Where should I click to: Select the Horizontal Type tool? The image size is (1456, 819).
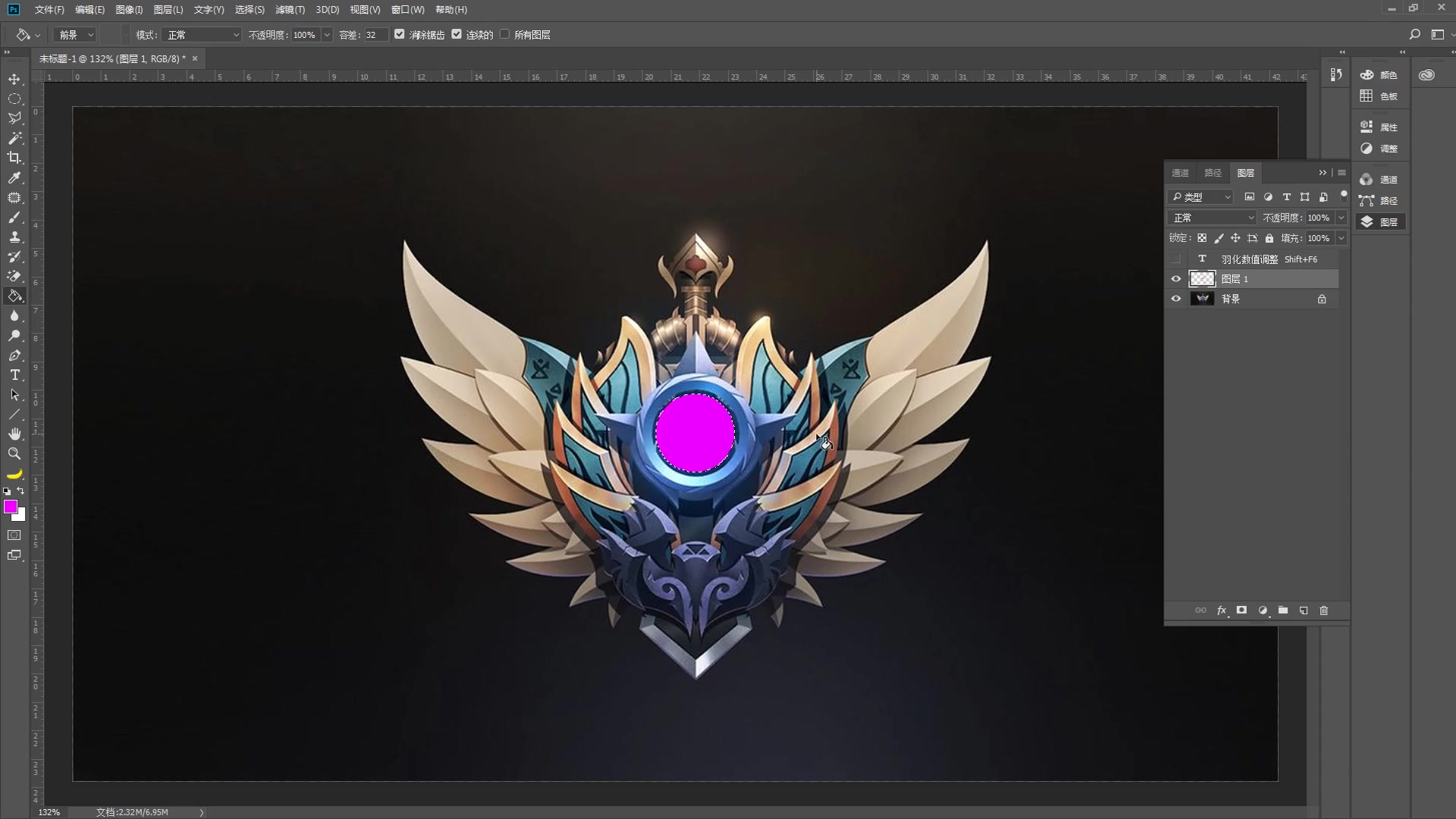(x=14, y=375)
